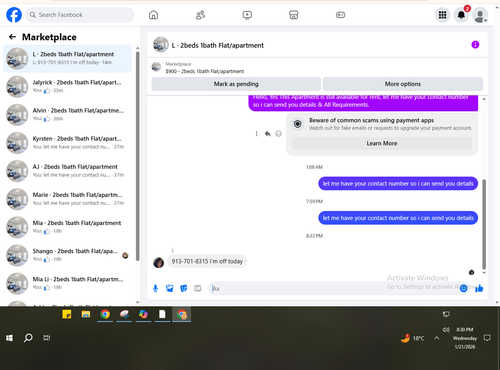Image resolution: width=500 pixels, height=370 pixels.
Task: Click More options button
Action: coord(403,84)
